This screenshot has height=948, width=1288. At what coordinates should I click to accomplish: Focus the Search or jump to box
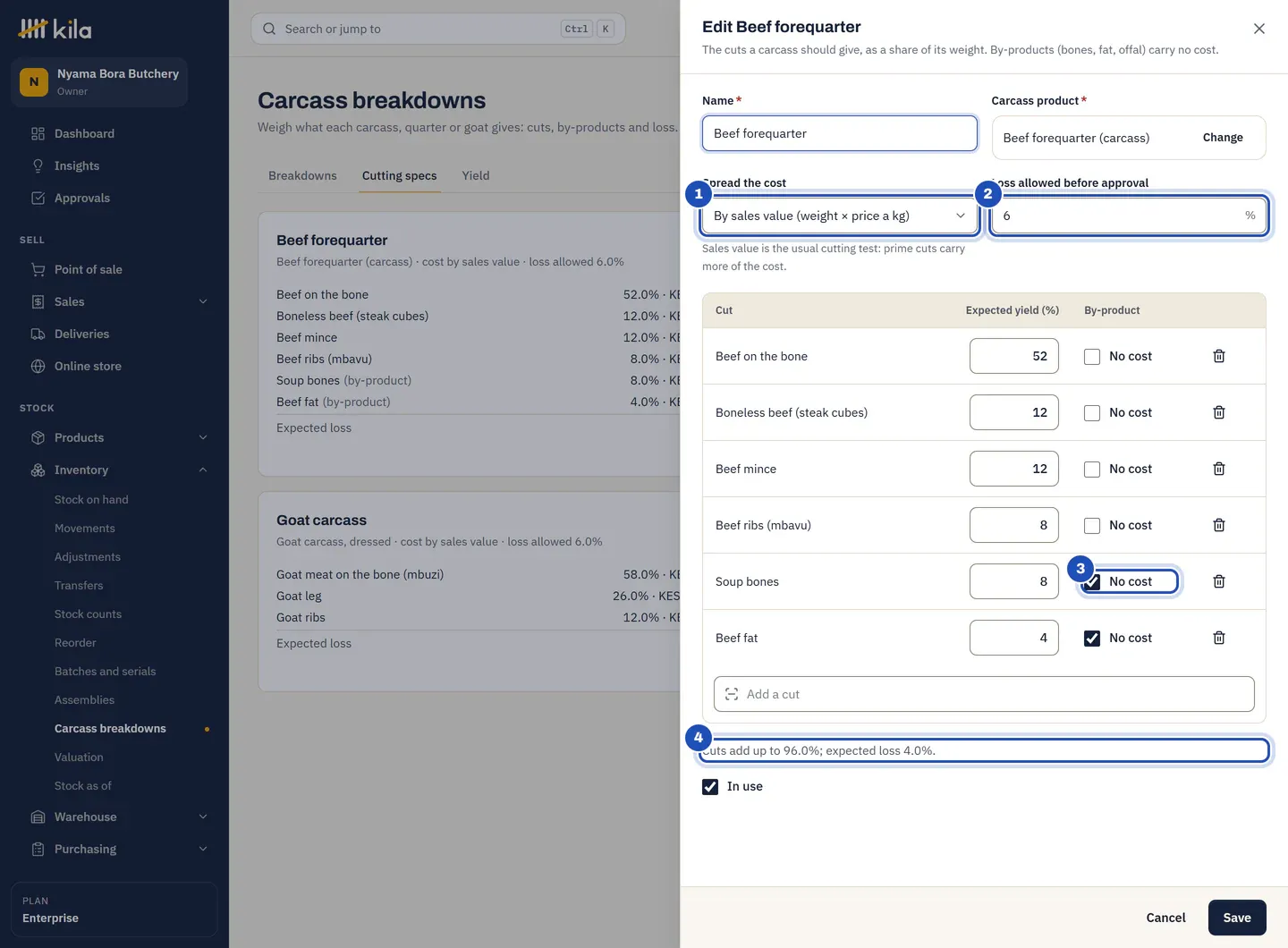[x=438, y=29]
